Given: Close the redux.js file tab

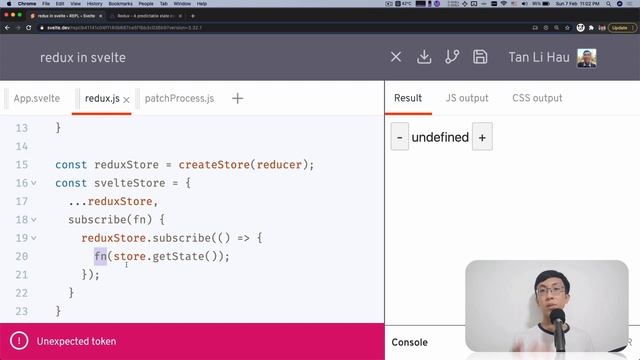Looking at the screenshot, I should click(127, 100).
